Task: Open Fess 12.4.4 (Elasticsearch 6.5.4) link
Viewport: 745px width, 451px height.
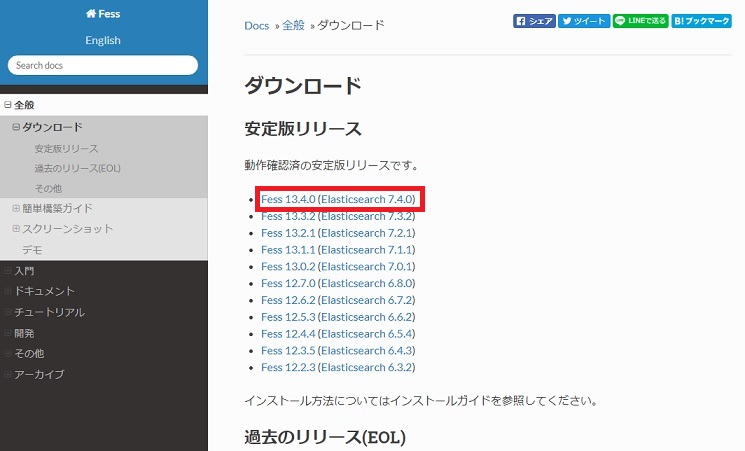Action: pyautogui.click(x=338, y=334)
